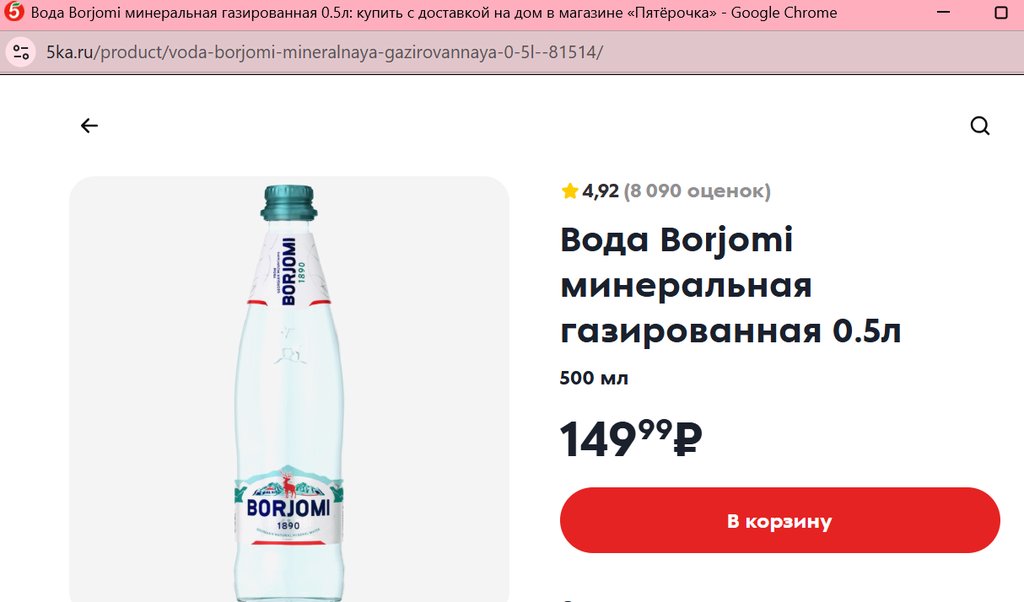
Task: Minimize the Chrome window
Action: pos(945,14)
